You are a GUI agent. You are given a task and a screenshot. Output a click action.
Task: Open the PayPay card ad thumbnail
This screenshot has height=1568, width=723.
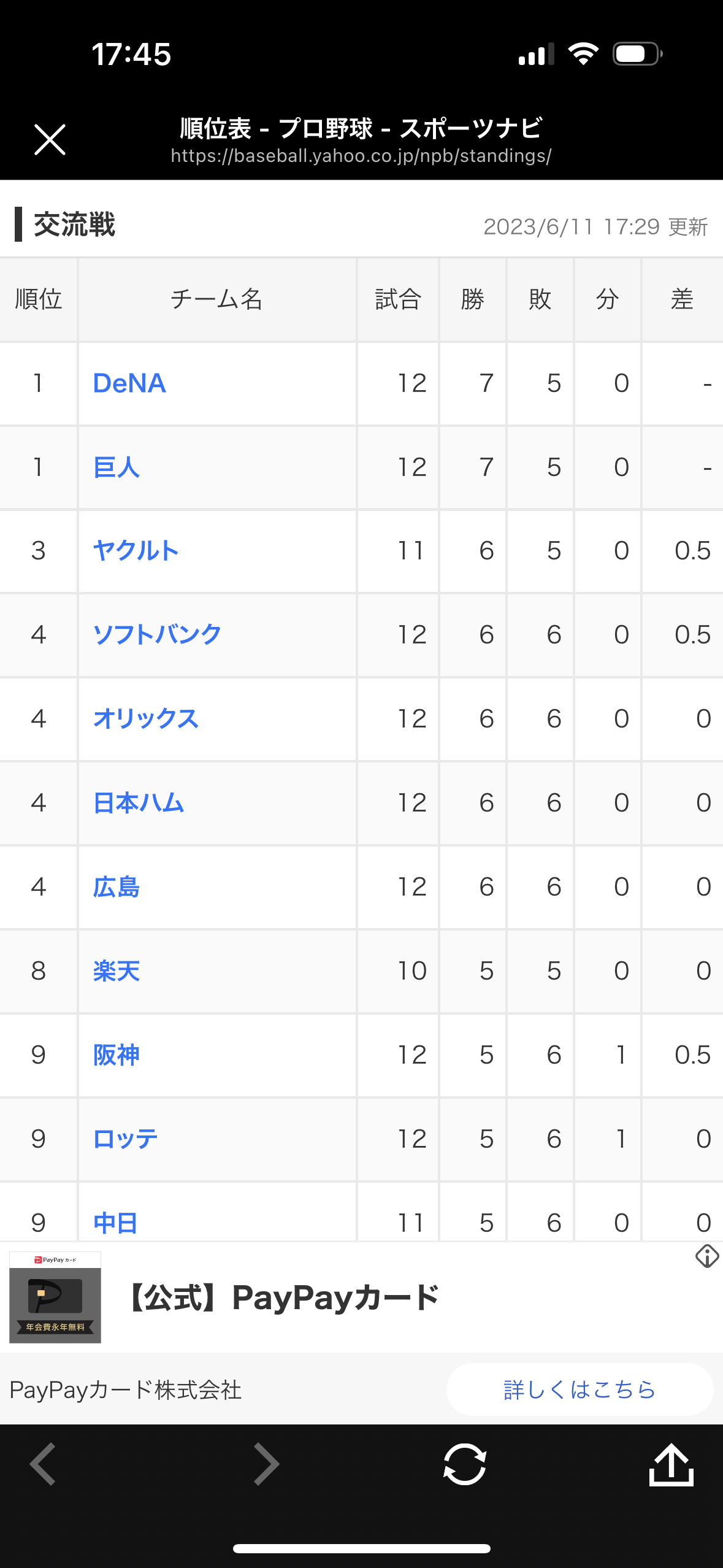(x=55, y=1297)
